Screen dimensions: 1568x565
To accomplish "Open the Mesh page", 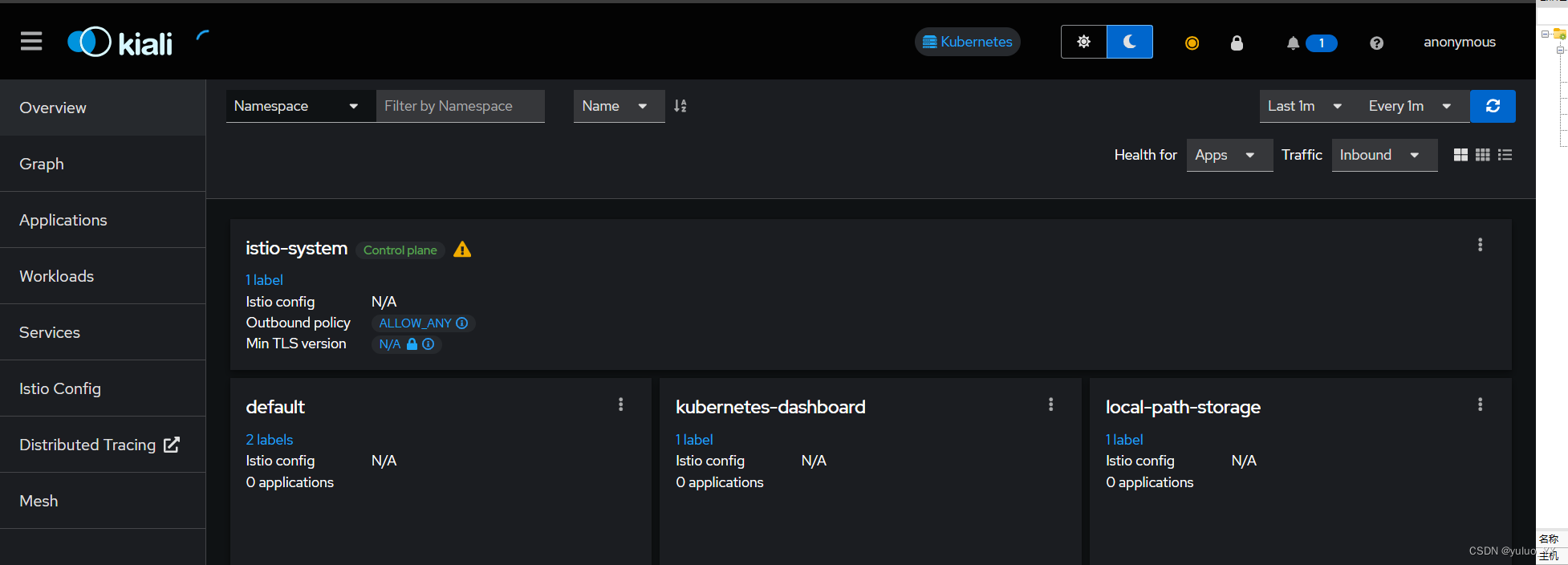I will 103,501.
